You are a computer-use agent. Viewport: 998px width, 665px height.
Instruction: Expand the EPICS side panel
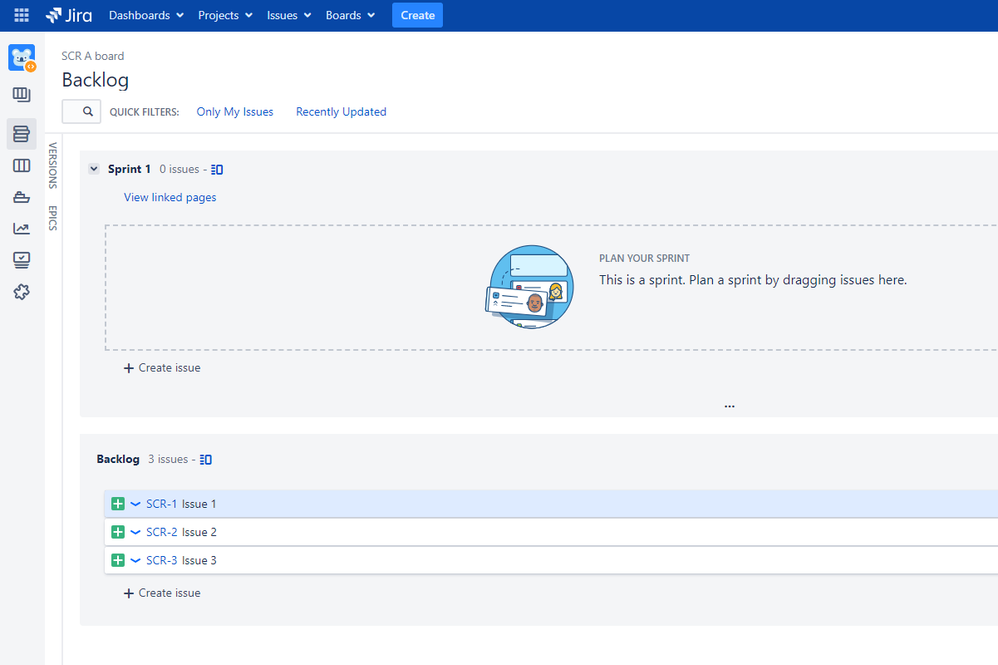pyautogui.click(x=53, y=218)
